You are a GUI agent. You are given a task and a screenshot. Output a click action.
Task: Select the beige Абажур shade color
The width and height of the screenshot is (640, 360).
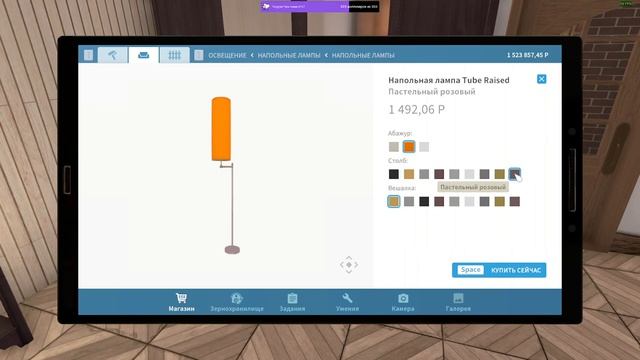coord(394,147)
